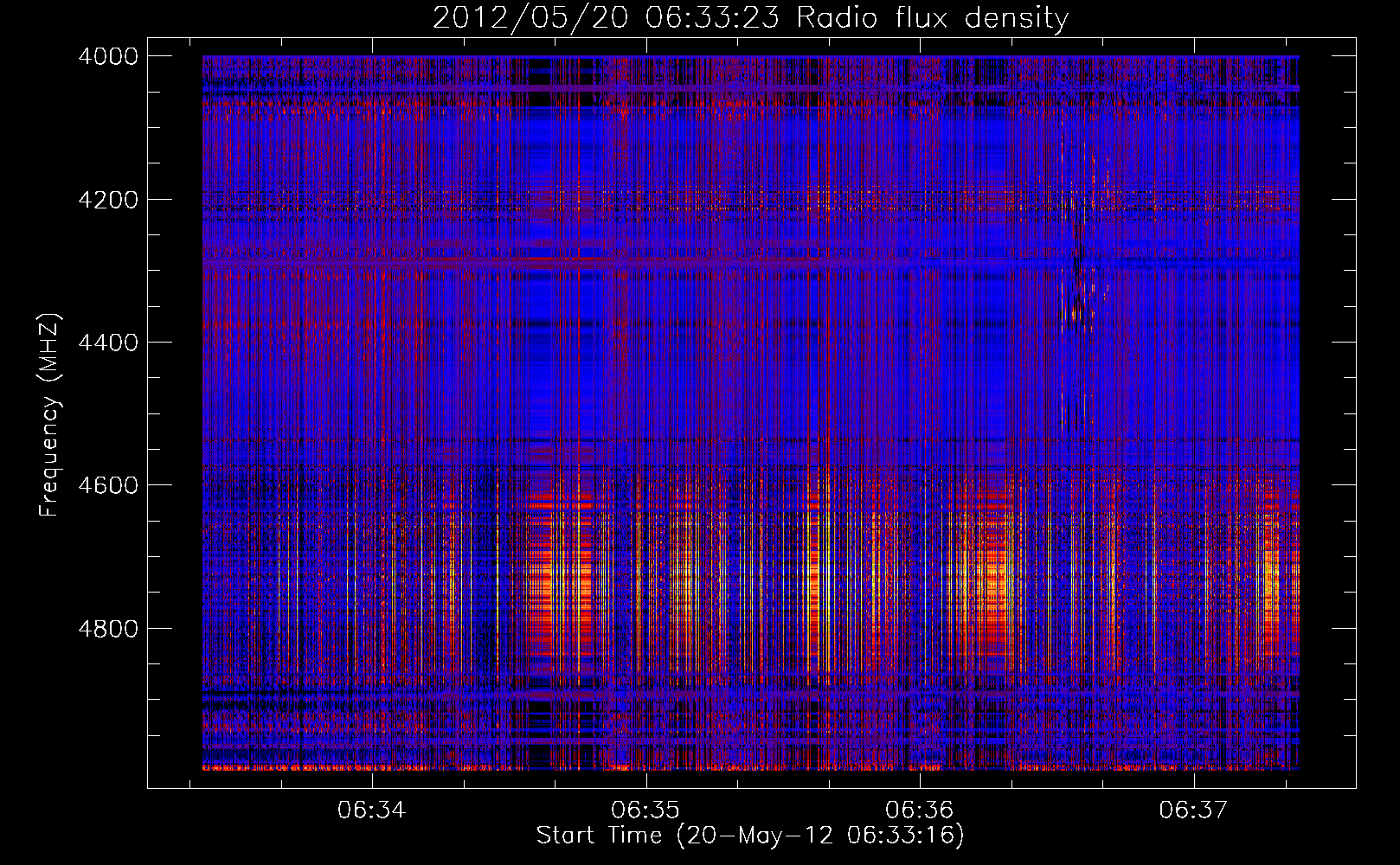Click the 06:36 time tick label
Image resolution: width=1400 pixels, height=865 pixels.
click(920, 811)
